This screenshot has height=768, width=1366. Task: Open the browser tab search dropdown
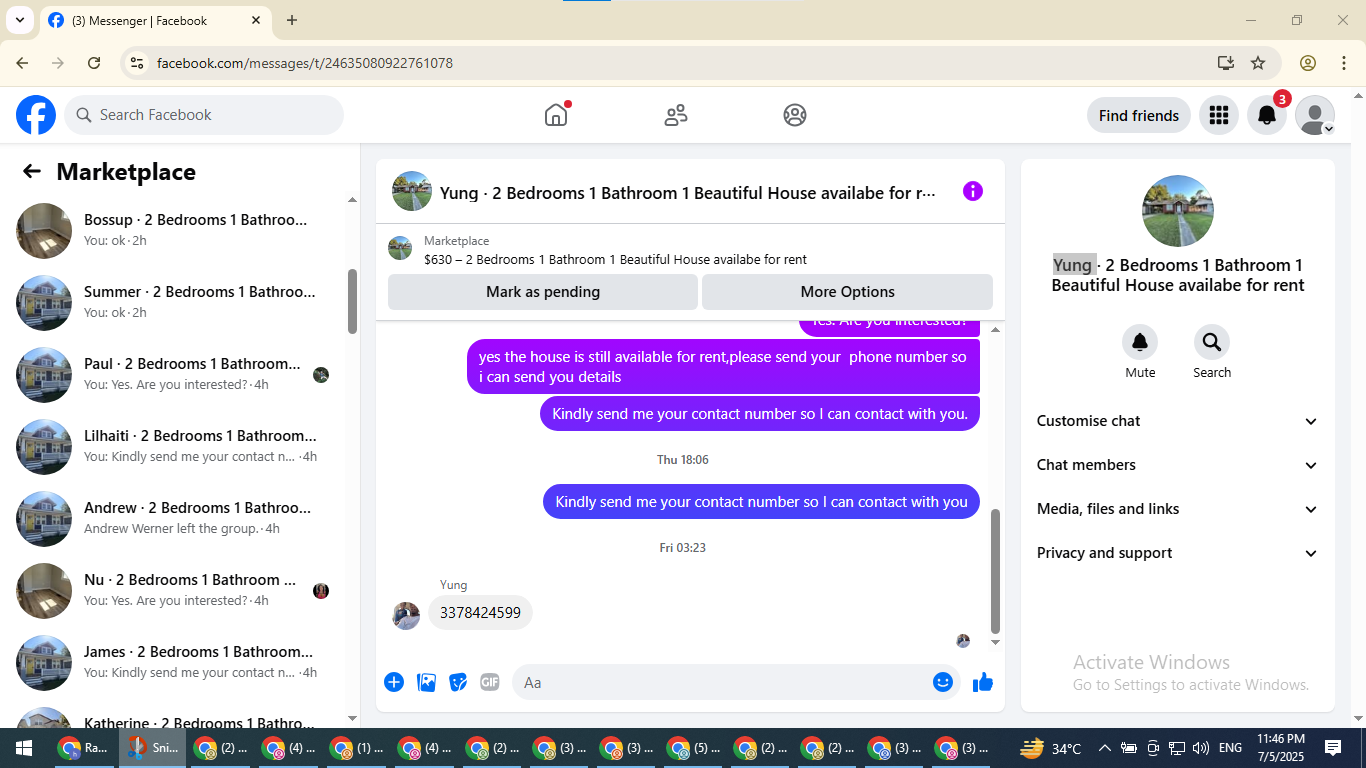point(20,20)
